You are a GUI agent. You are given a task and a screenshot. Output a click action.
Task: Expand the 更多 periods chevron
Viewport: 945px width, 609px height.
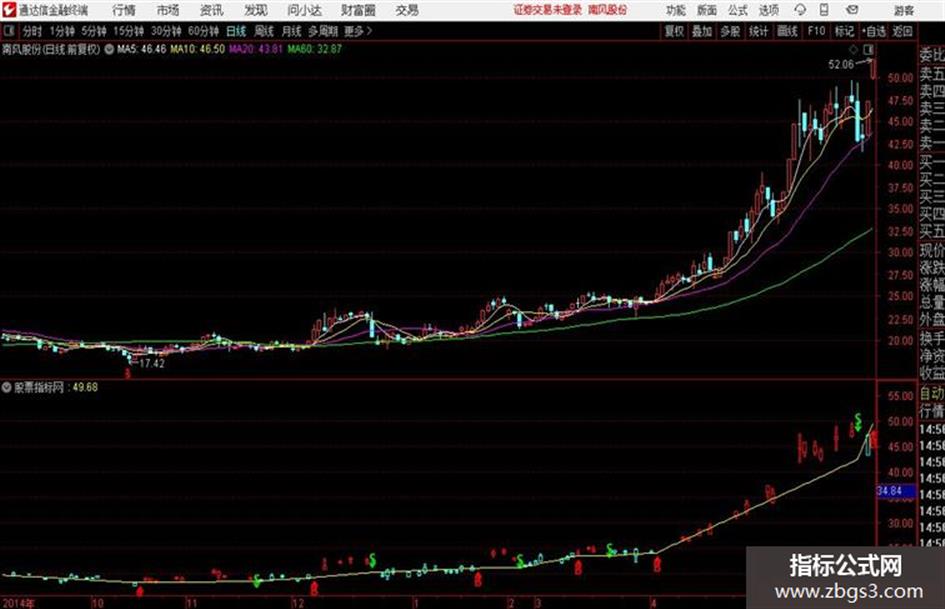[x=359, y=31]
